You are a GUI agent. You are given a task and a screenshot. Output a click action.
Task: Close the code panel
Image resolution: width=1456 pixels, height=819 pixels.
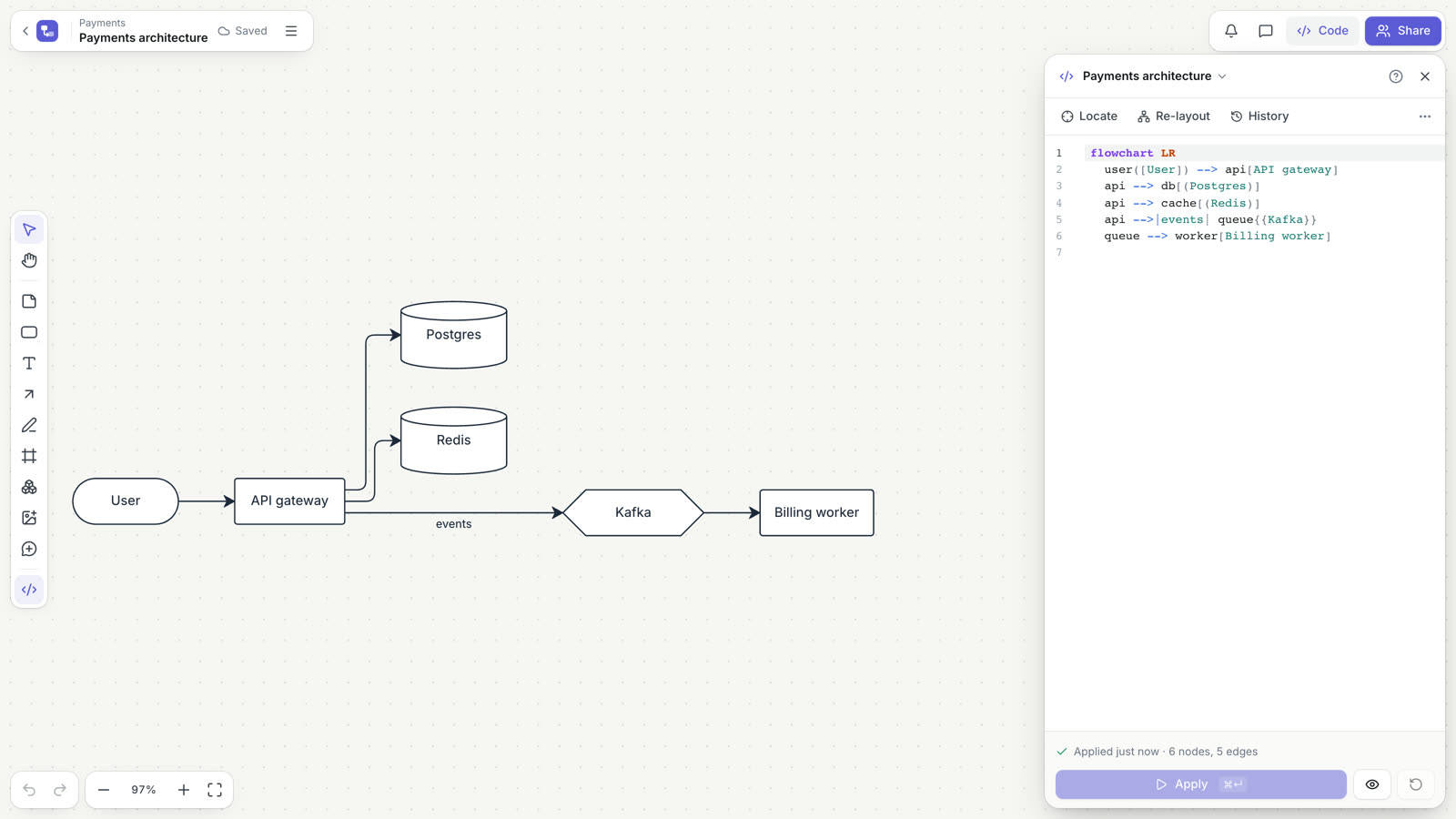coord(1425,76)
